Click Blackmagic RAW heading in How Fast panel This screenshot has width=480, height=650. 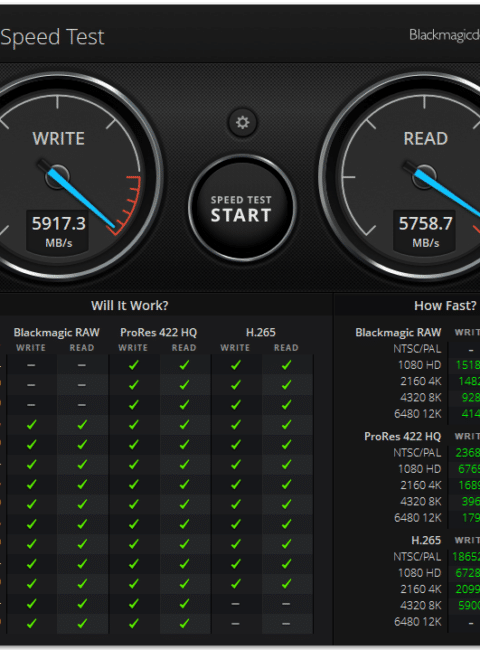point(398,332)
